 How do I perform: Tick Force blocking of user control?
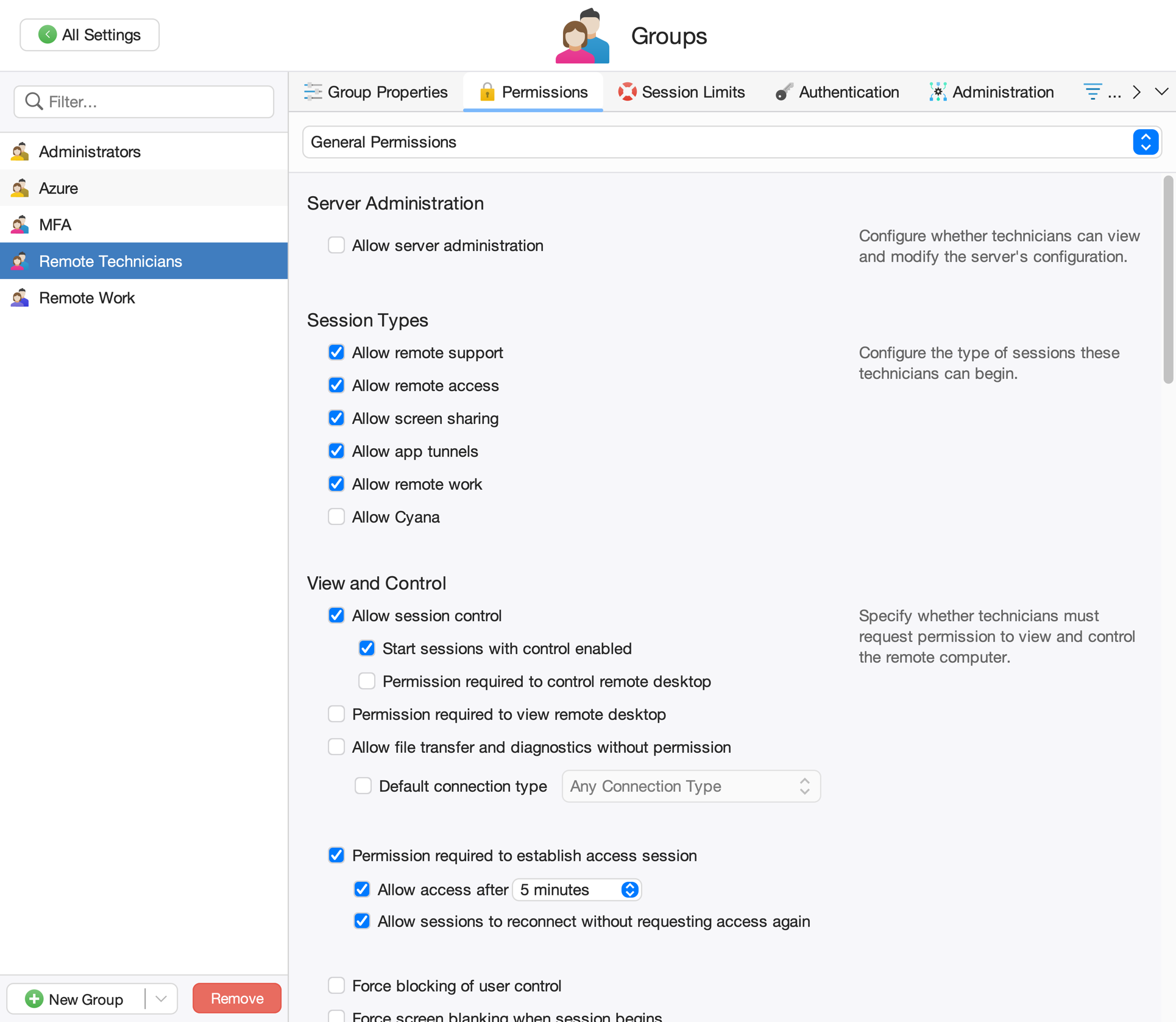coord(336,986)
